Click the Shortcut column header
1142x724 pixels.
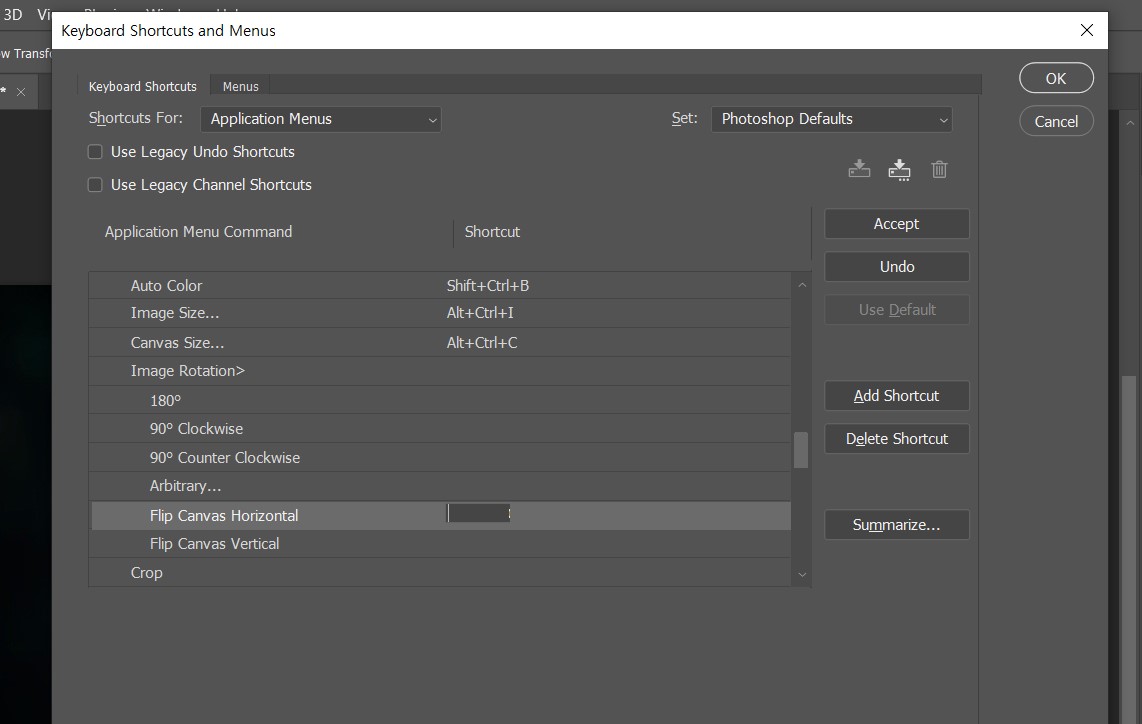coord(492,232)
